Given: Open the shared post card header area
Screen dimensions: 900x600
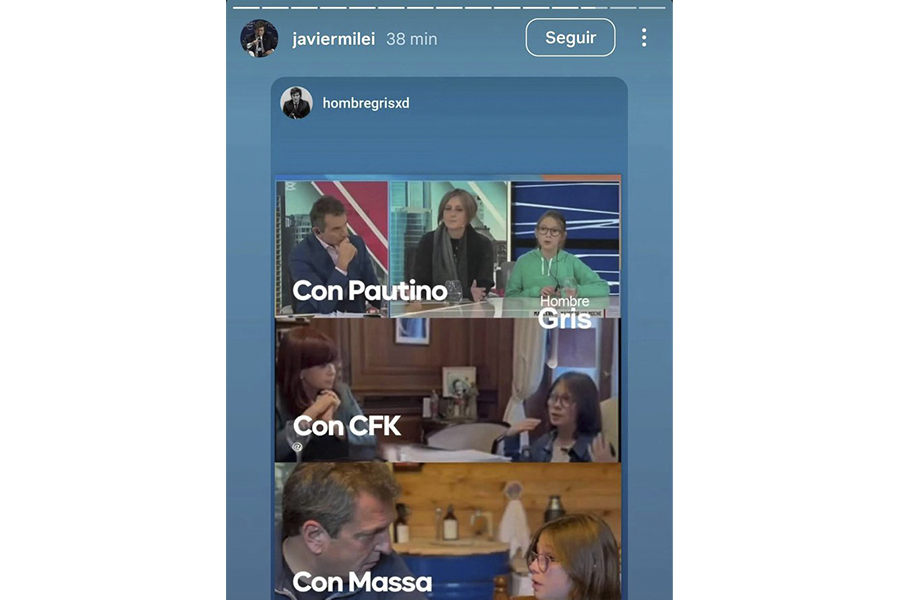Looking at the screenshot, I should pos(449,103).
